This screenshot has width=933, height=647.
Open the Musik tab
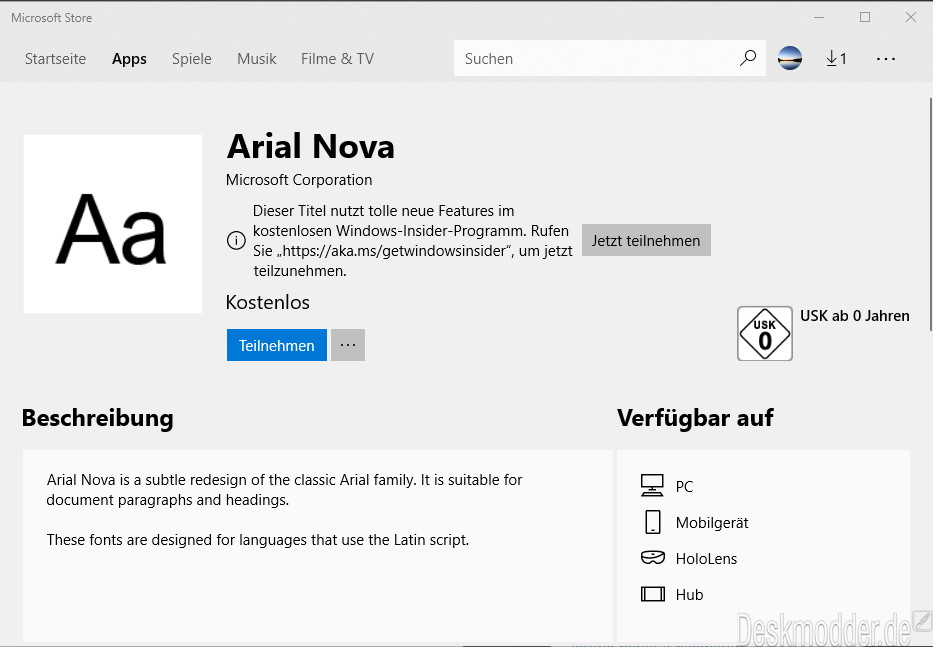coord(256,59)
